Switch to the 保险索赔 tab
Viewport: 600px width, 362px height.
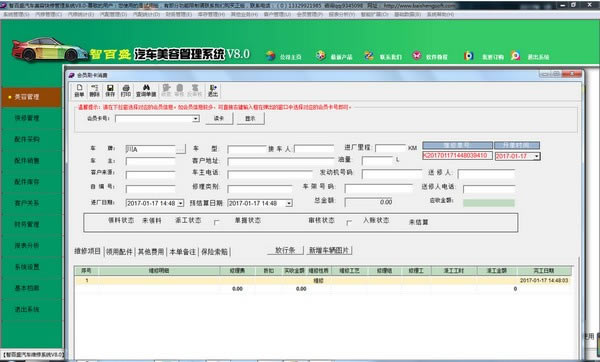[214, 251]
